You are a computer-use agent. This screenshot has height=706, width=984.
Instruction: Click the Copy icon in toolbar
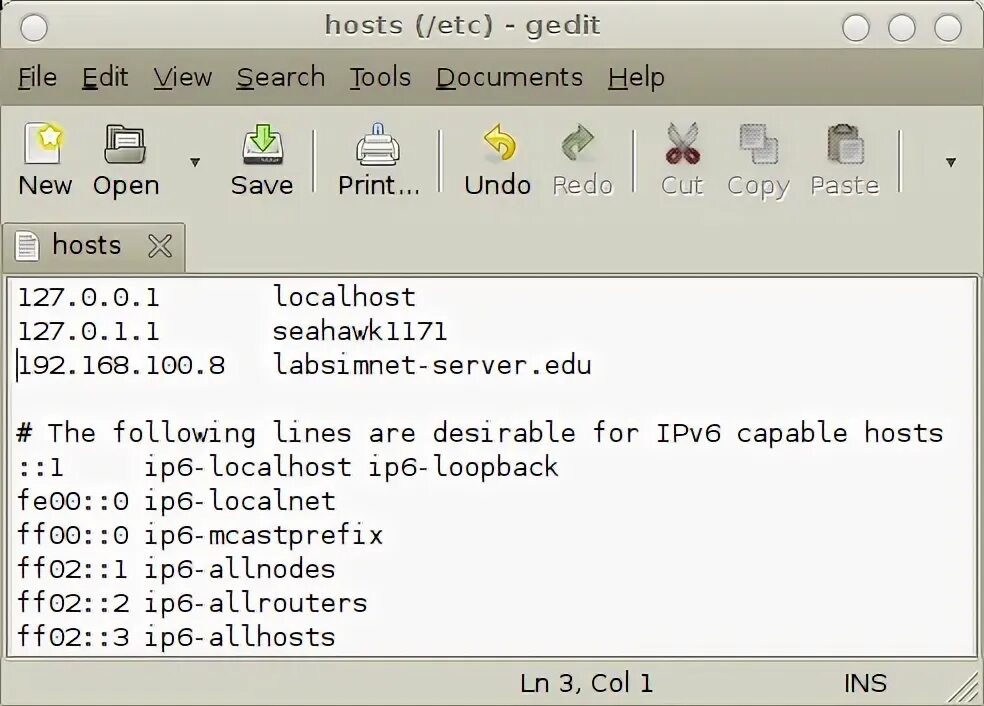pyautogui.click(x=758, y=144)
